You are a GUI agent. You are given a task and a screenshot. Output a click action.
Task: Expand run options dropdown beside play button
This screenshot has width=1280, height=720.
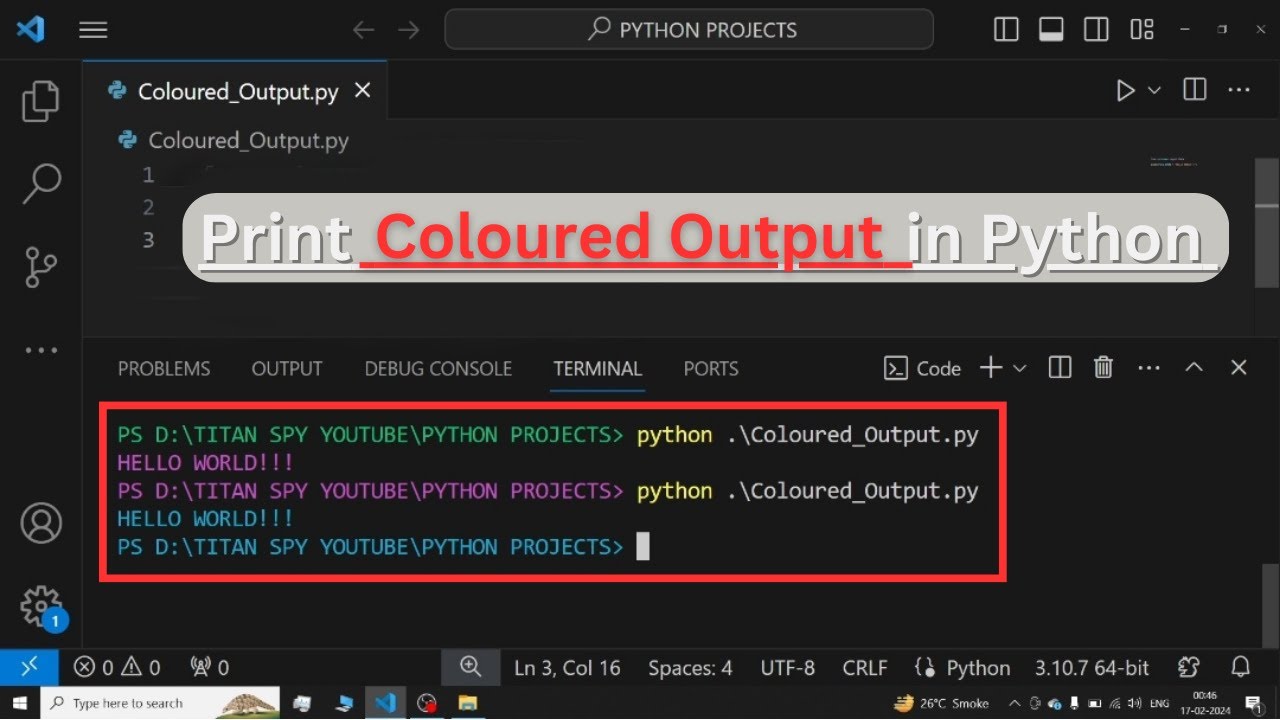[1154, 91]
